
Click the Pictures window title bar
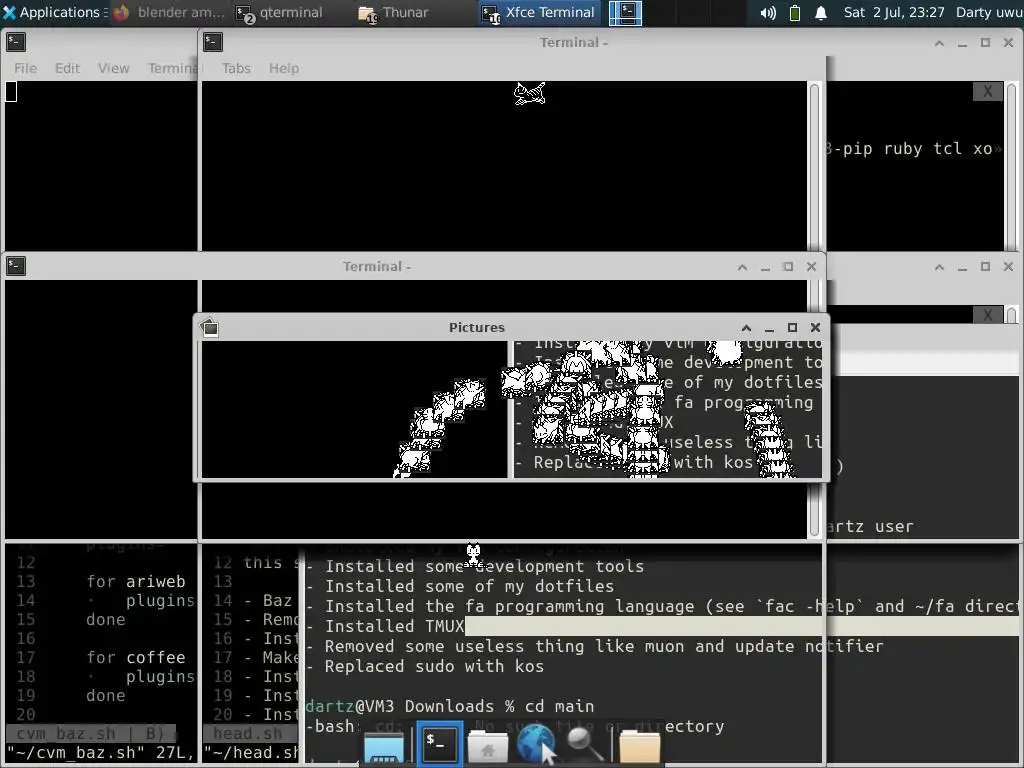[477, 327]
